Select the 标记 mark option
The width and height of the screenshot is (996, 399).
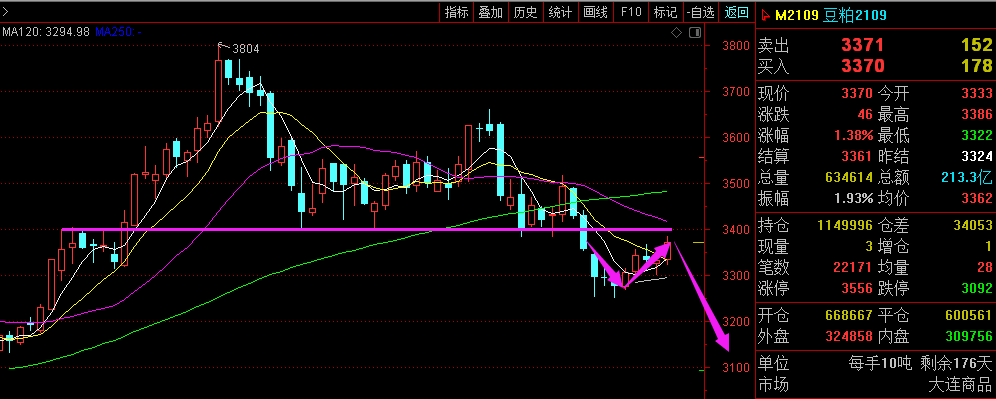point(665,12)
